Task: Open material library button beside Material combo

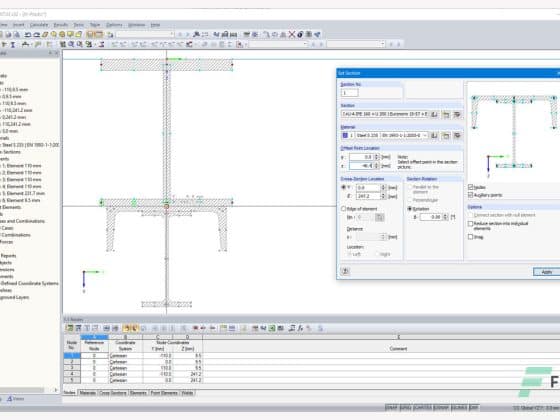Action: (434, 135)
